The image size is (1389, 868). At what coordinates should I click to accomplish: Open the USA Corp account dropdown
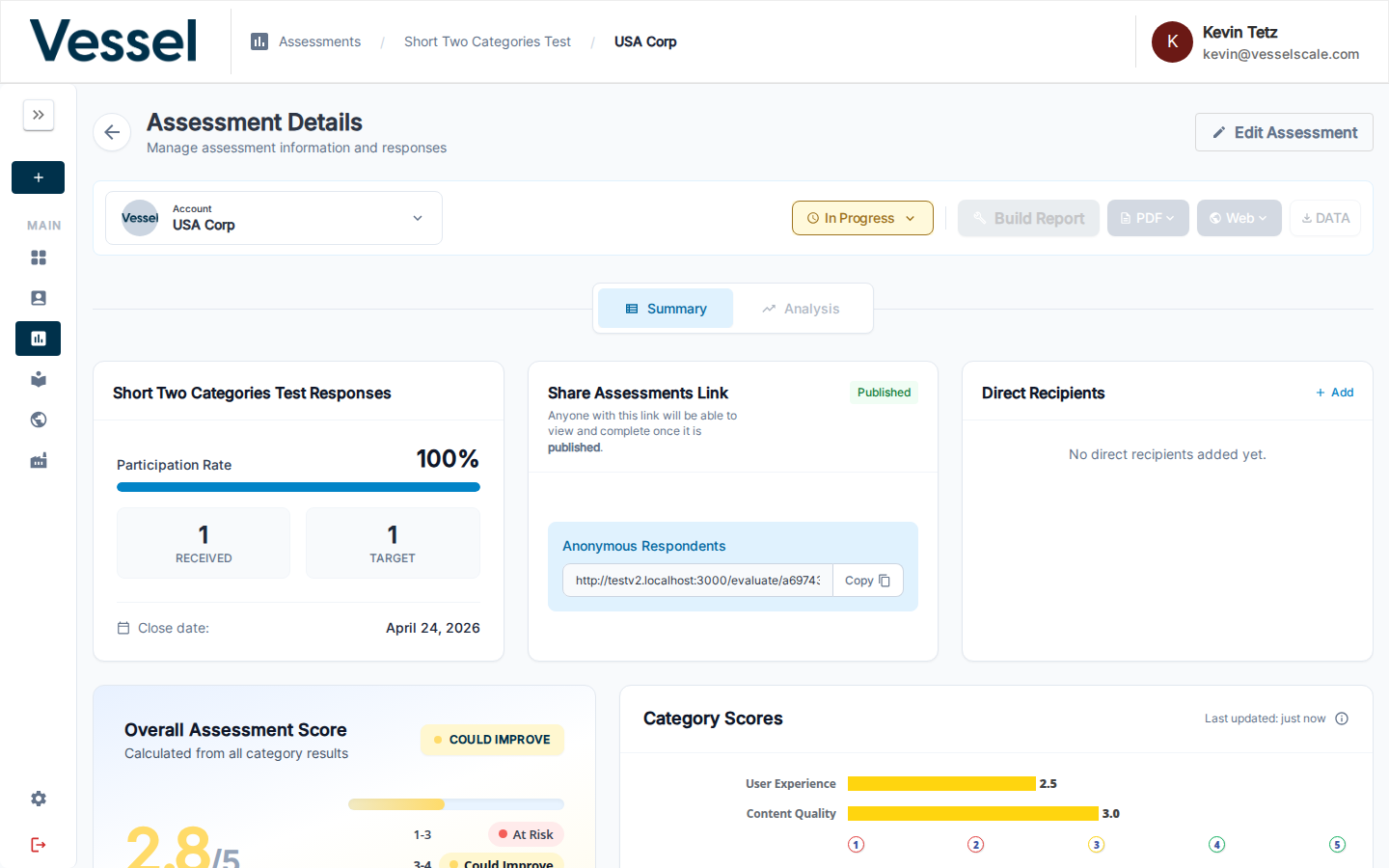(274, 218)
